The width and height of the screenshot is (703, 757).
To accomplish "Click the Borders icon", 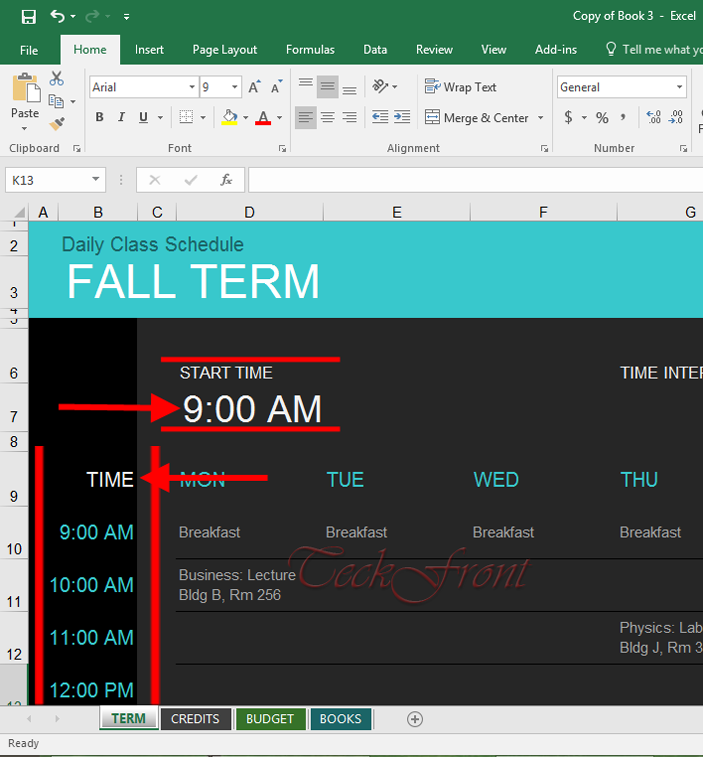I will click(186, 117).
